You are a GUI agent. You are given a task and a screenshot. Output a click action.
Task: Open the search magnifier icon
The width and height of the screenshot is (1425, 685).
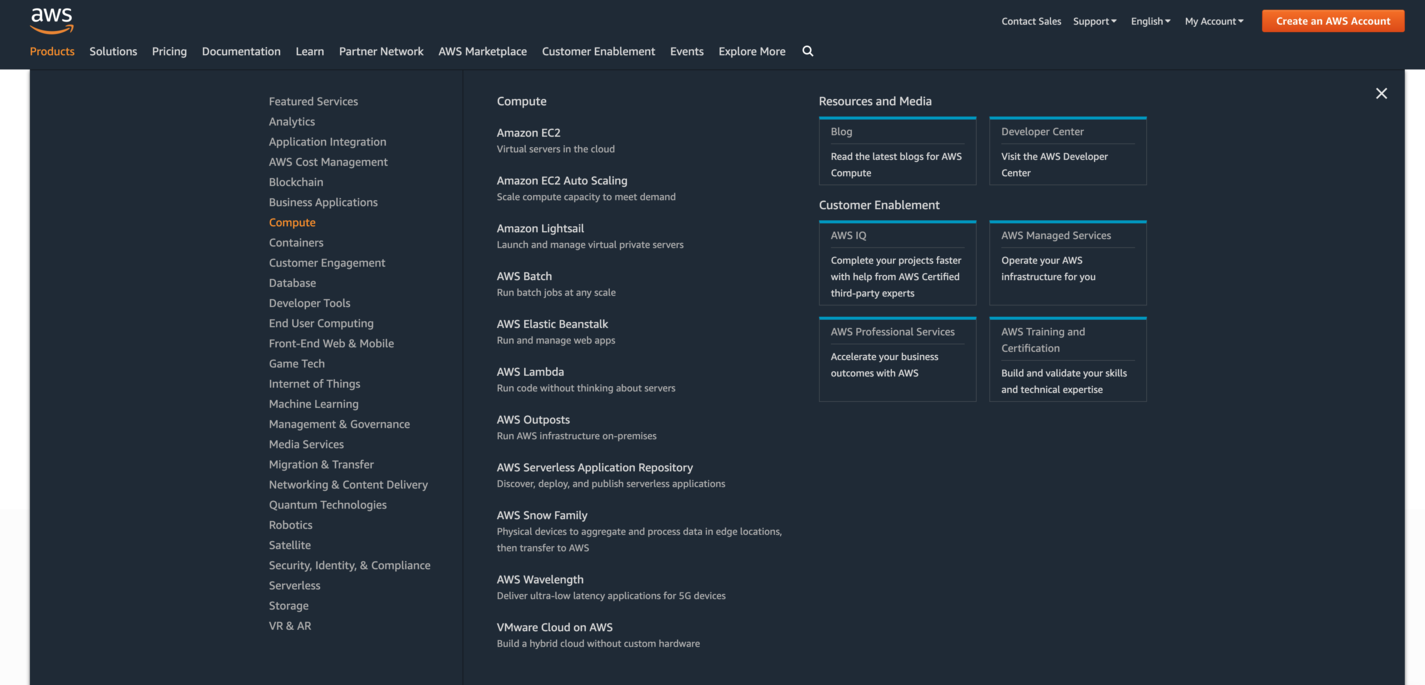click(807, 51)
